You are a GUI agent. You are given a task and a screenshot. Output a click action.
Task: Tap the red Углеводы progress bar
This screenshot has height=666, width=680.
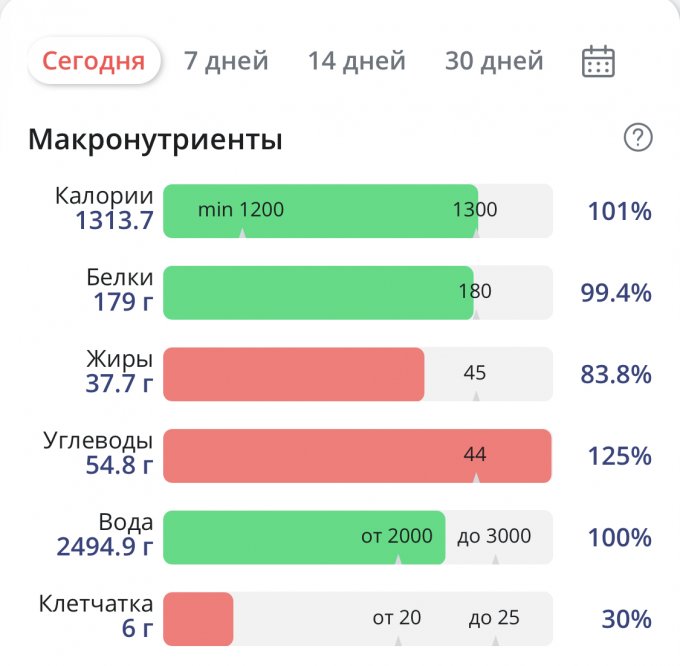357,456
